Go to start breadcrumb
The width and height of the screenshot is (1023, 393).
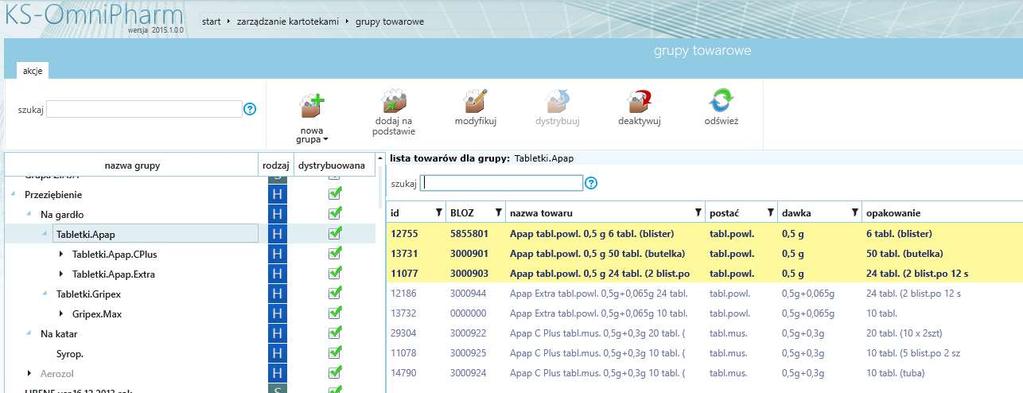[211, 22]
